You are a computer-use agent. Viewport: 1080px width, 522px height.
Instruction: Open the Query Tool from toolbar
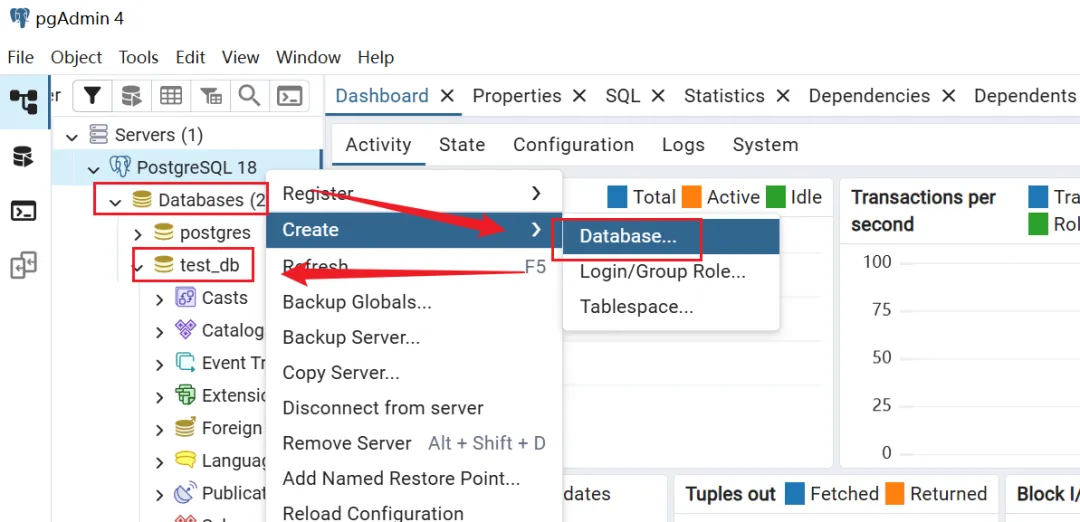coord(131,96)
